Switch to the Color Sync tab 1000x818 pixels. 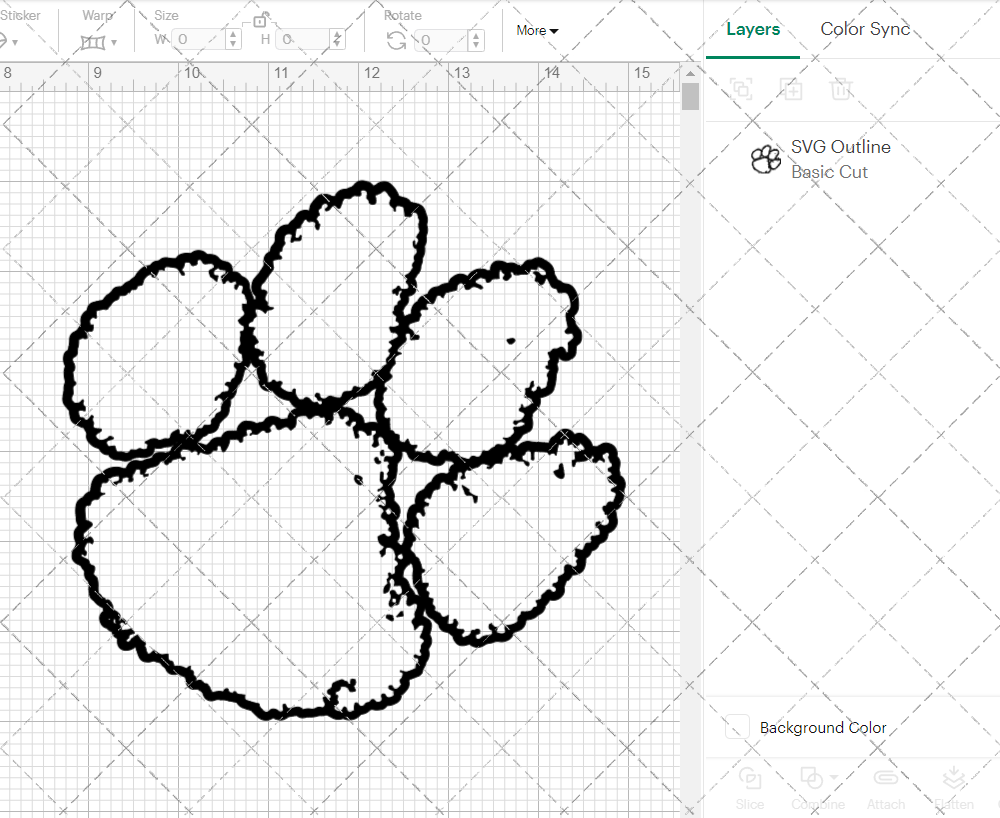[865, 29]
